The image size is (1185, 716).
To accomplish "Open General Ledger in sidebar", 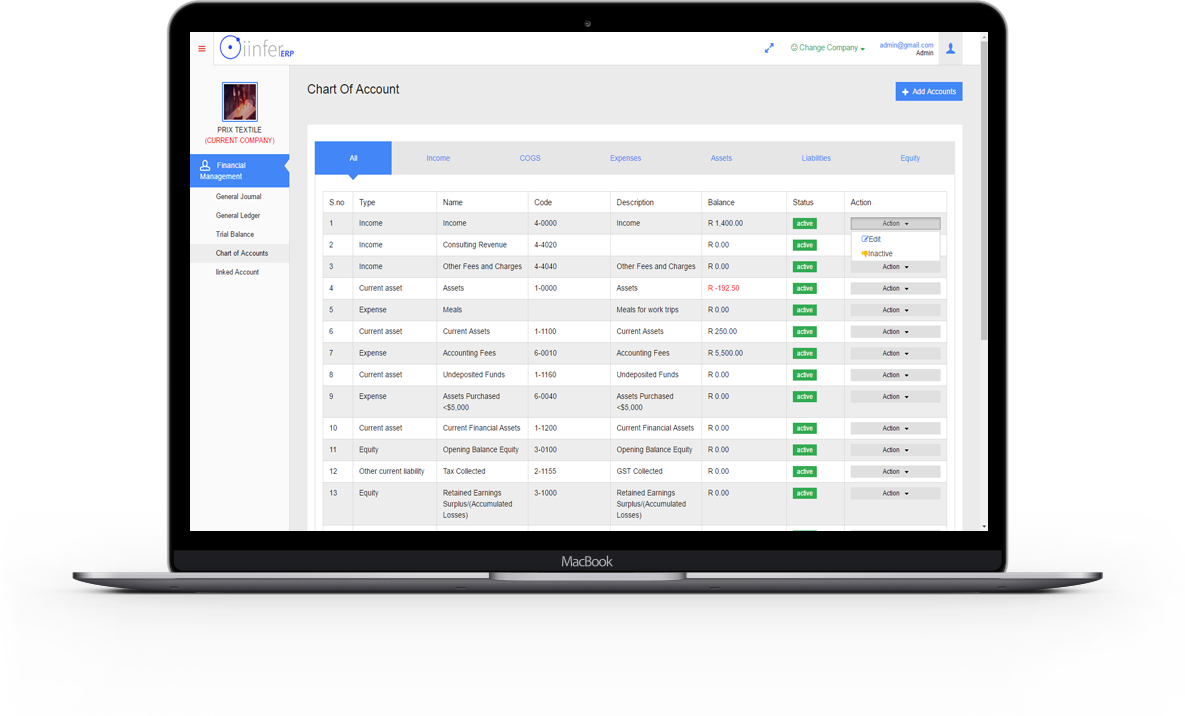I will pyautogui.click(x=238, y=215).
